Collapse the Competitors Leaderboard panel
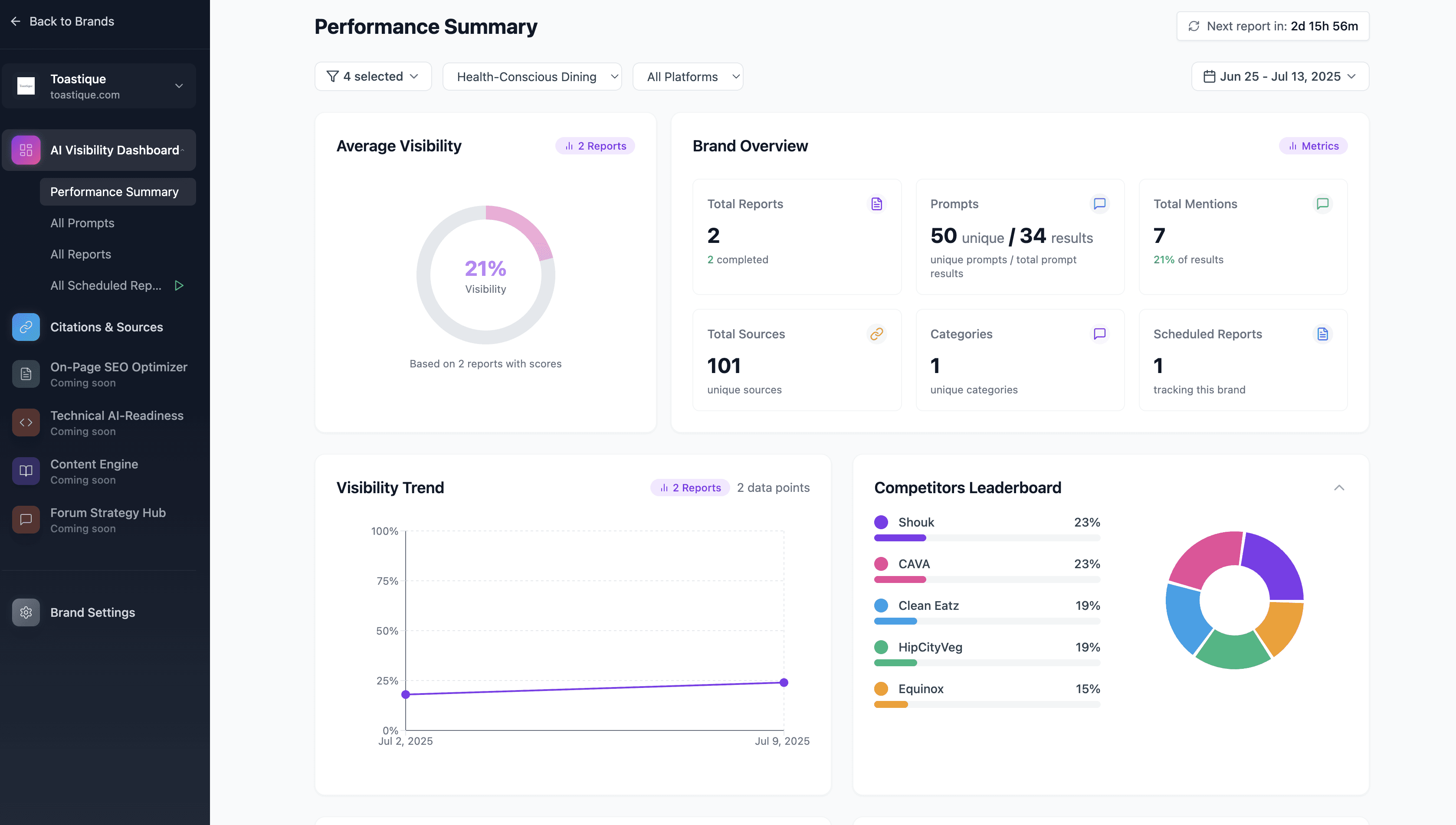 1339,488
